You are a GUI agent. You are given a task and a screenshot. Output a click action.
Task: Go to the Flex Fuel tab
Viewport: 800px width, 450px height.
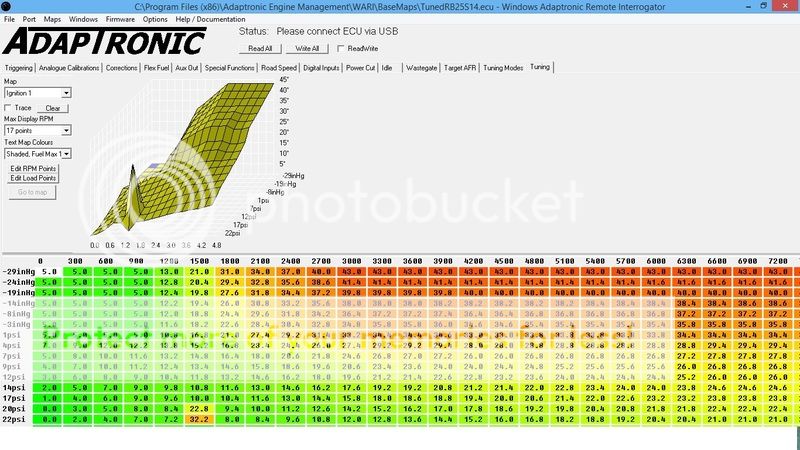(x=158, y=67)
